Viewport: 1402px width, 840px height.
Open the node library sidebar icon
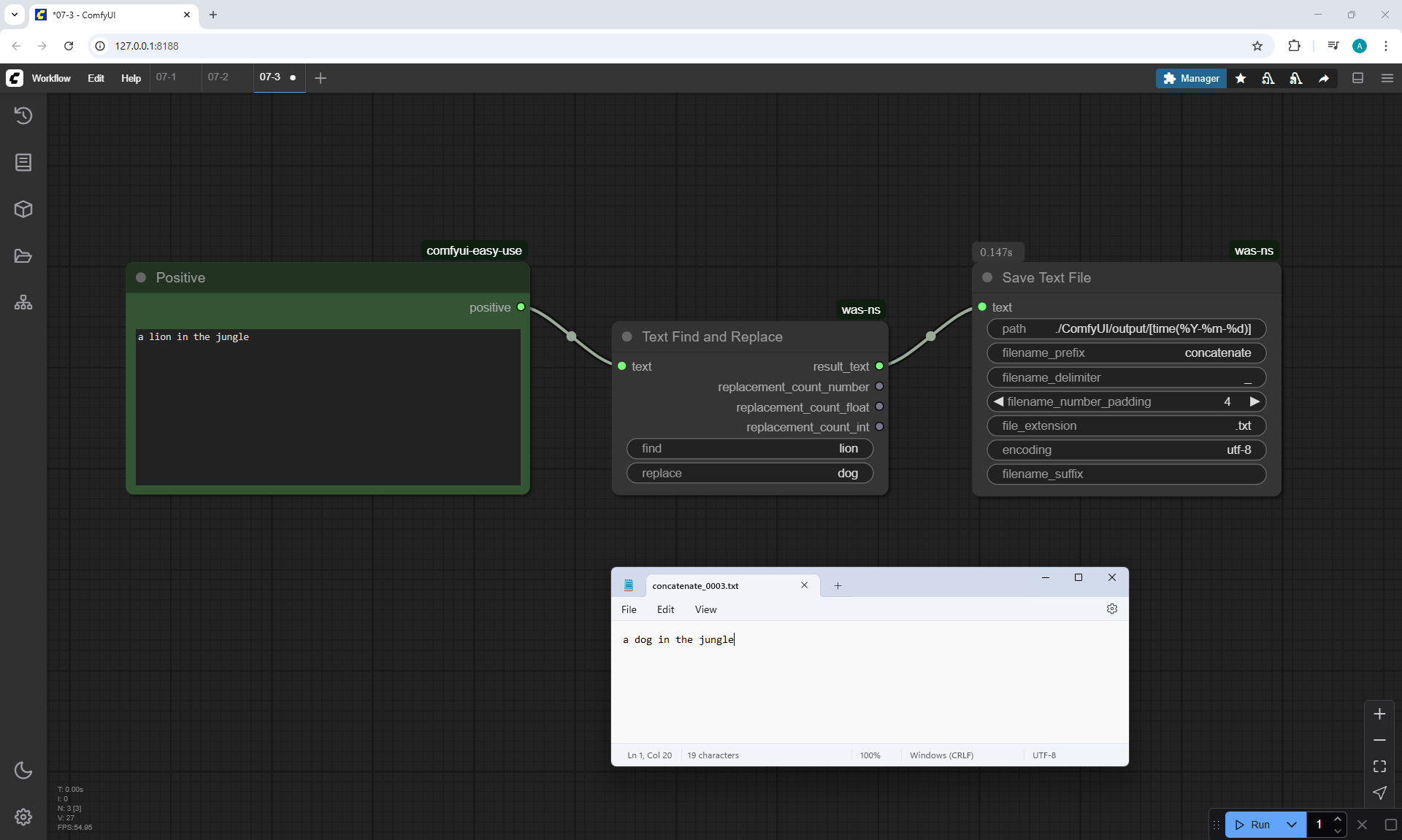click(x=23, y=162)
